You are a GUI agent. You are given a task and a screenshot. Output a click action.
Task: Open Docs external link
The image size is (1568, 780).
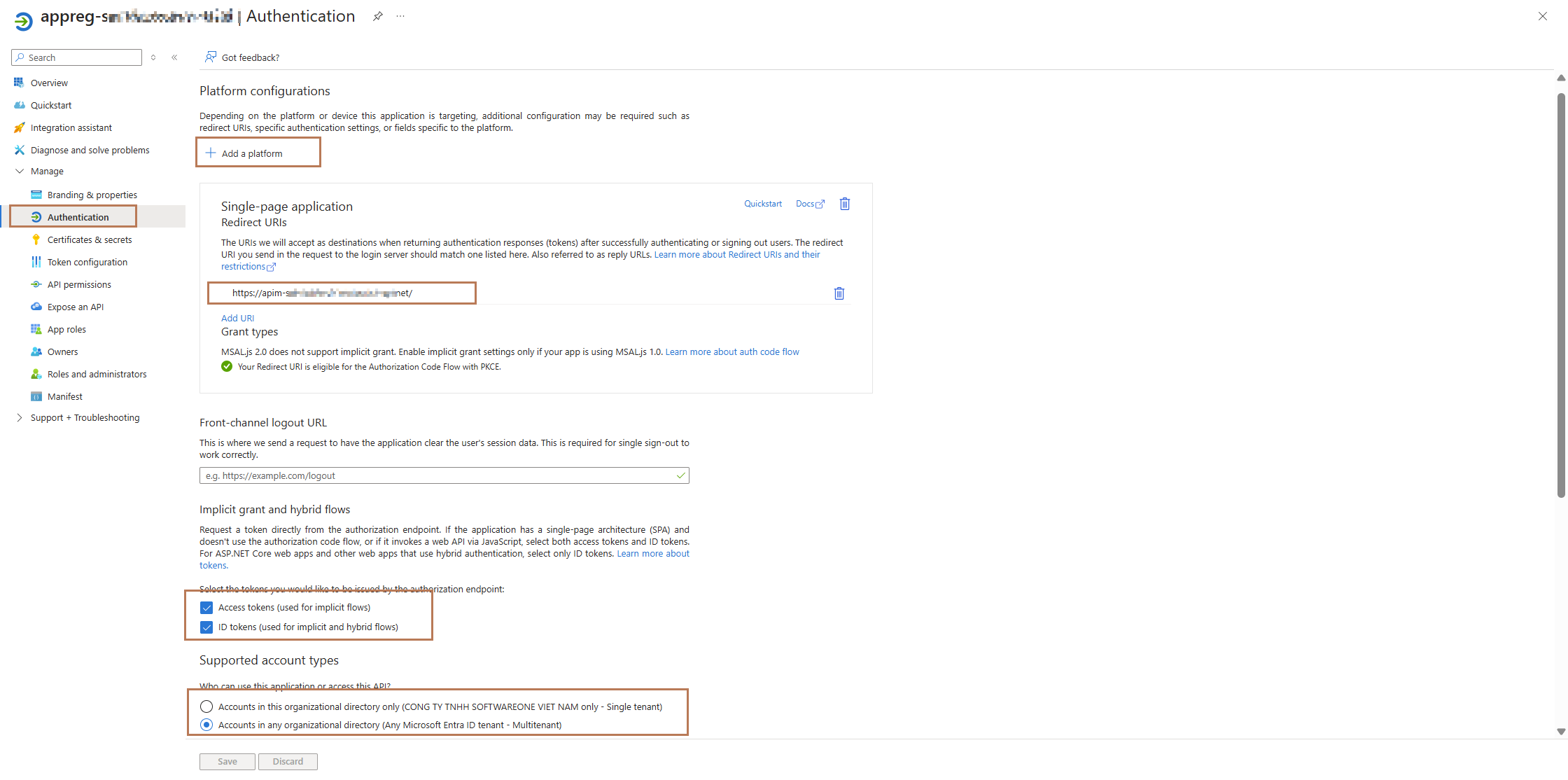click(810, 204)
